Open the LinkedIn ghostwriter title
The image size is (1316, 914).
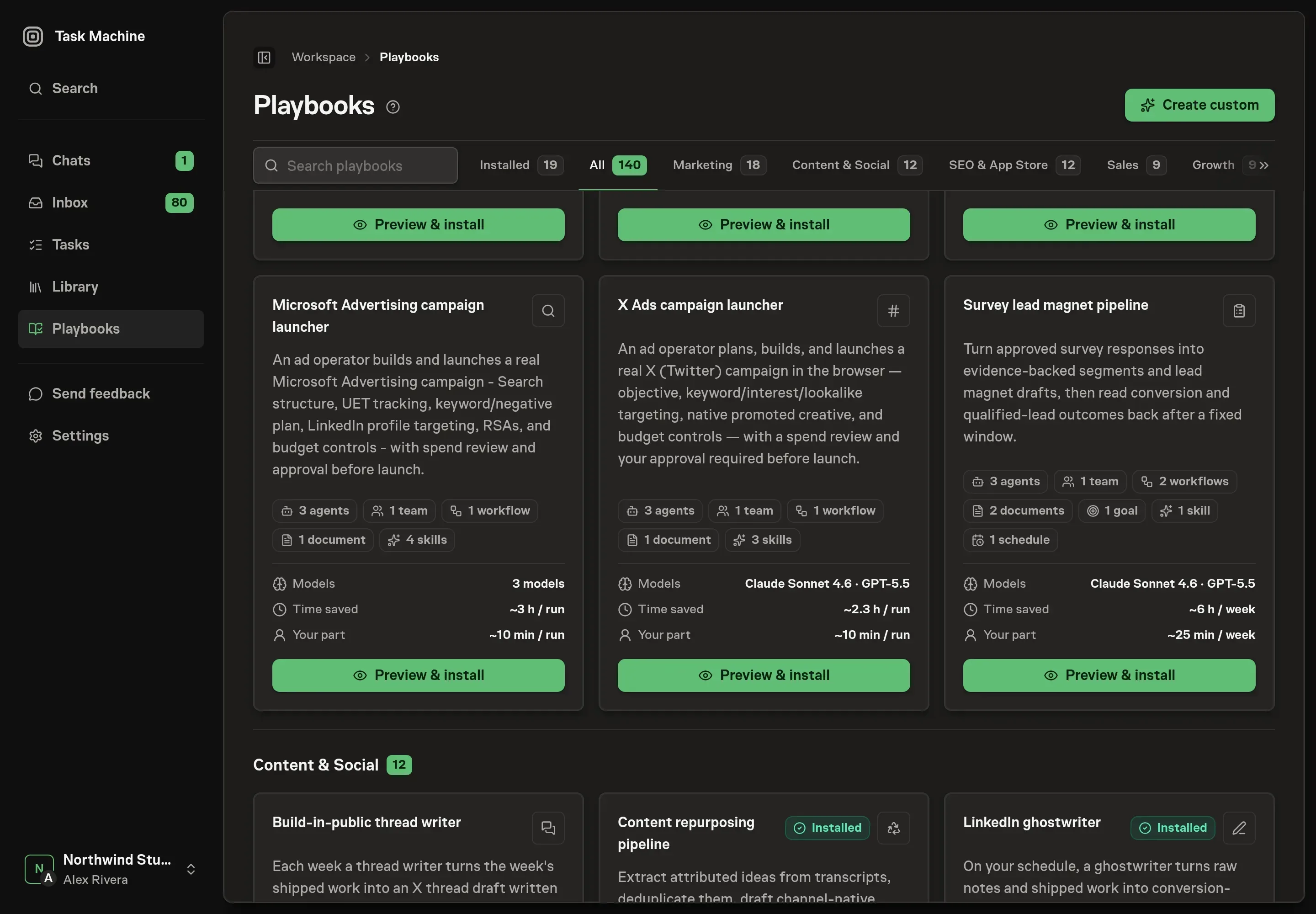[x=1031, y=822]
